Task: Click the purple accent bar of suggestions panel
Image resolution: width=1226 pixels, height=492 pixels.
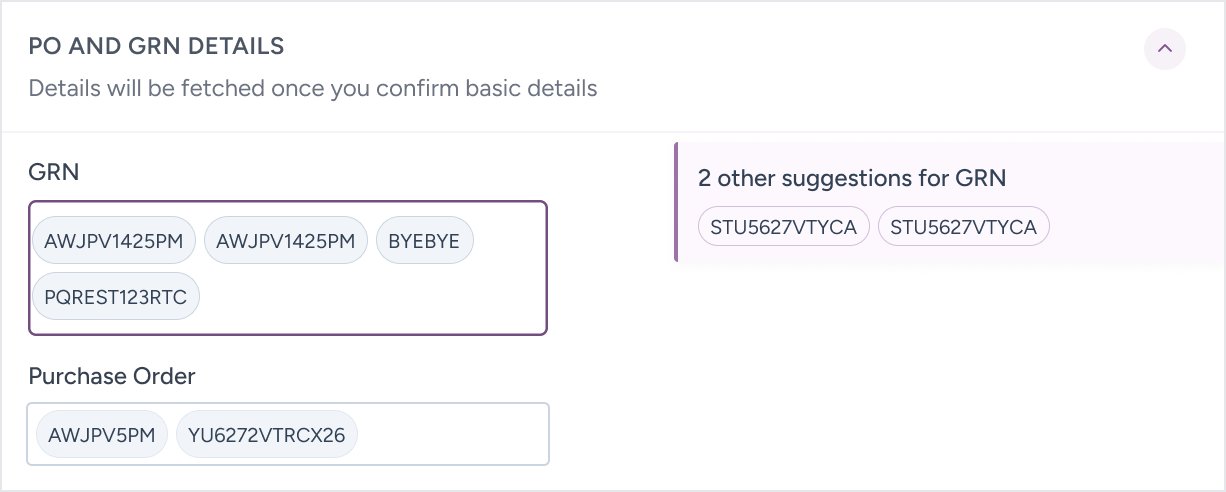Action: (x=677, y=203)
